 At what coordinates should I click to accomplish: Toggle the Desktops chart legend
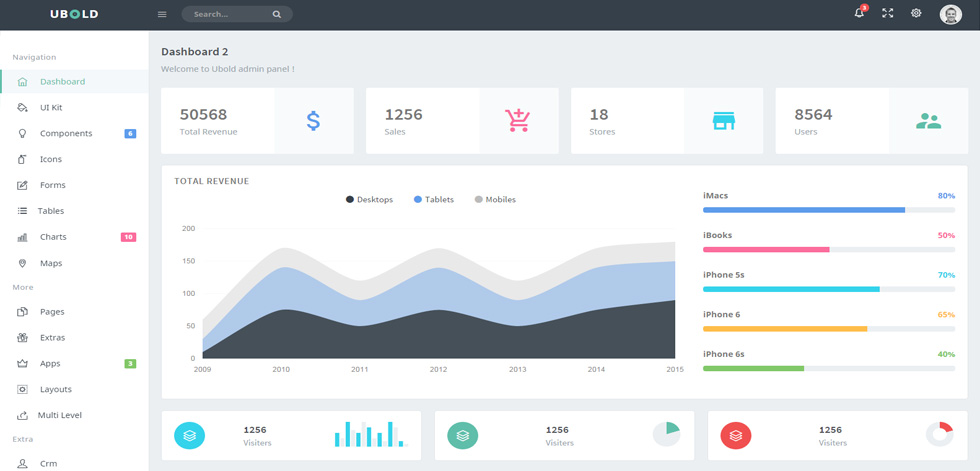click(369, 200)
